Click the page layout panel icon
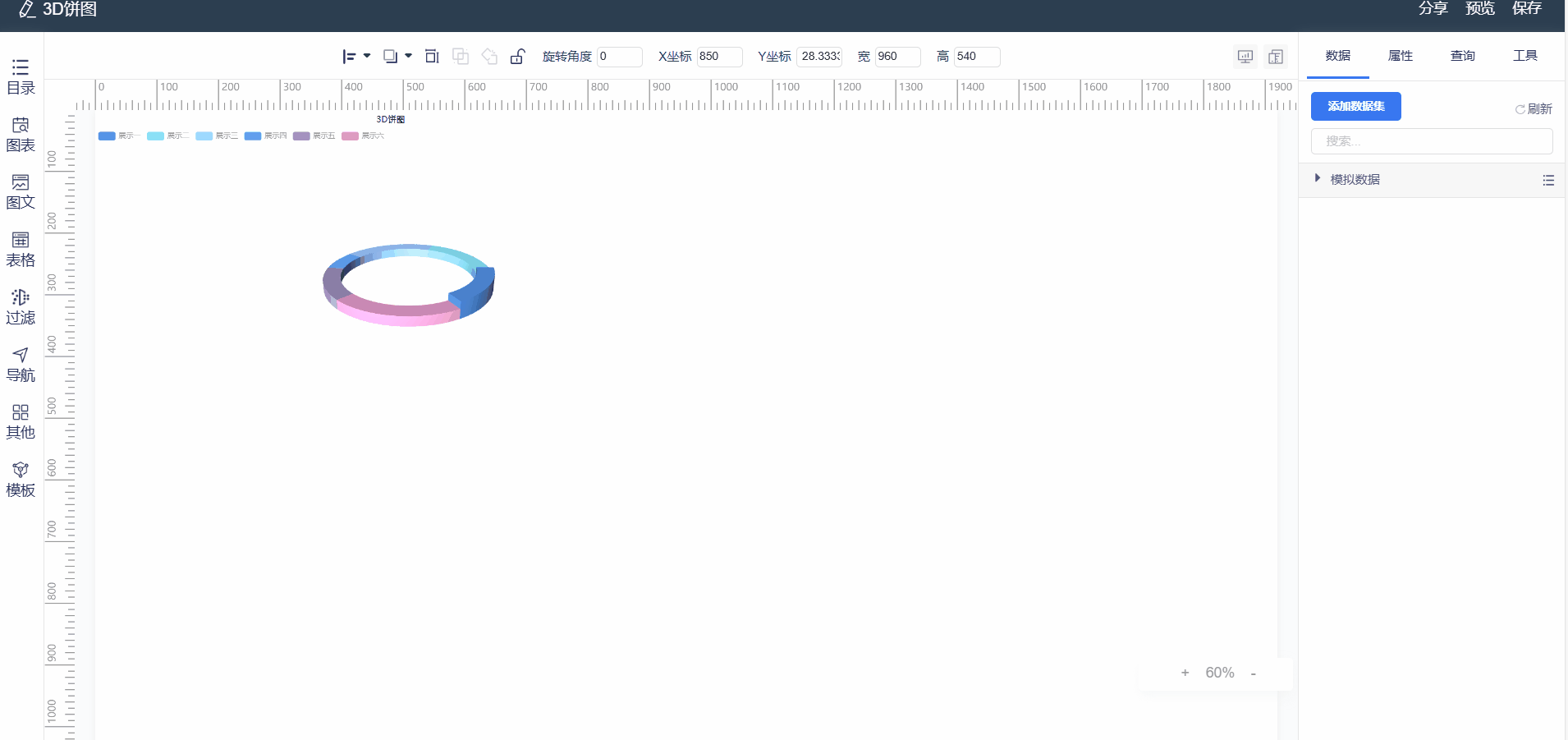Viewport: 1568px width, 740px height. 1276,57
